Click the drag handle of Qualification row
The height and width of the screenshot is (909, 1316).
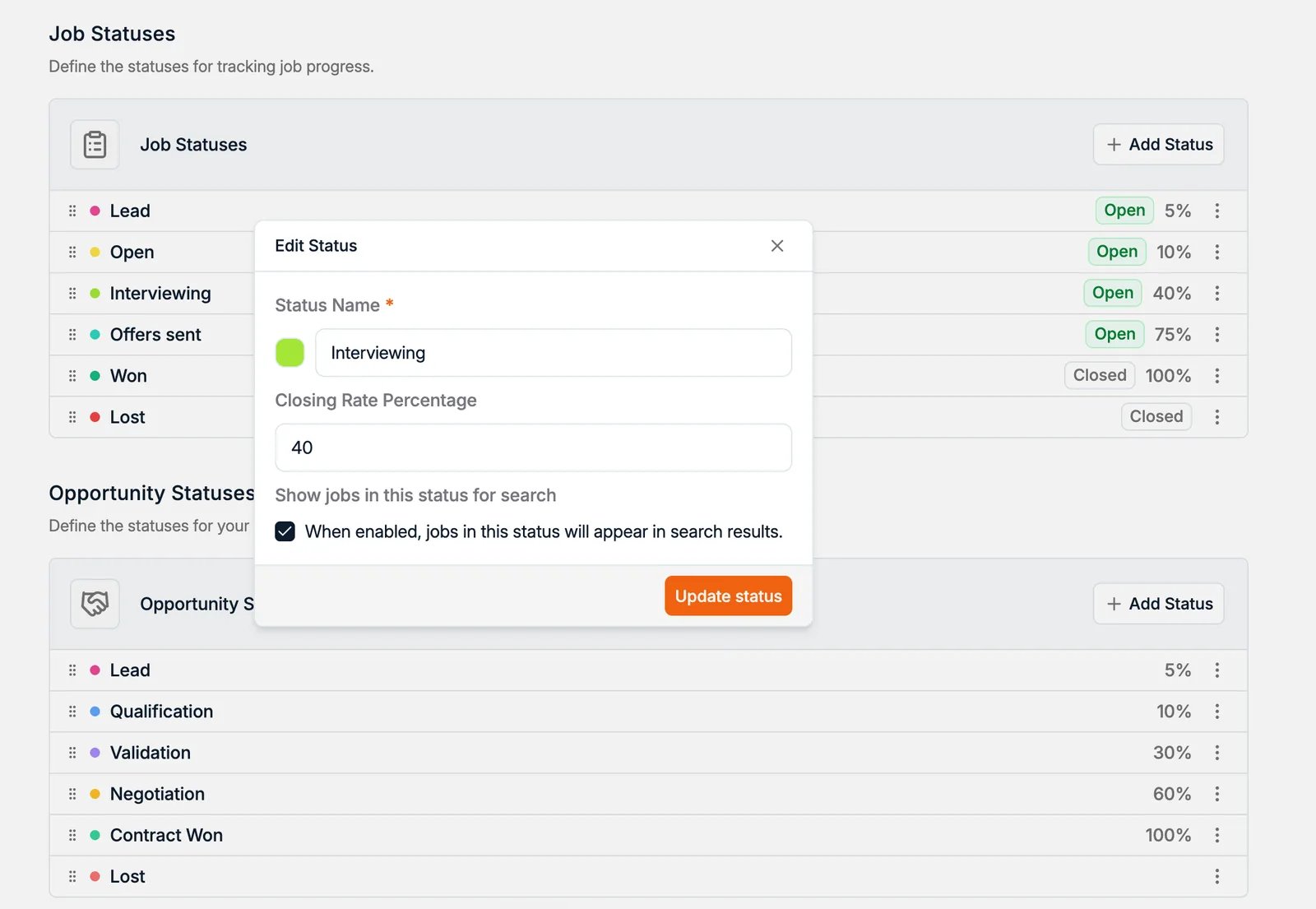click(72, 712)
